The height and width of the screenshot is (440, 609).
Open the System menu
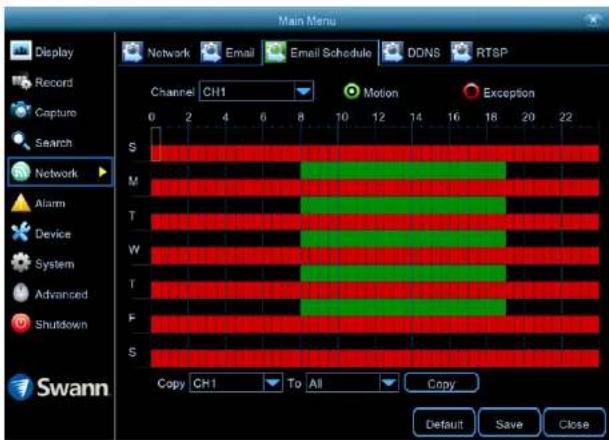54,264
